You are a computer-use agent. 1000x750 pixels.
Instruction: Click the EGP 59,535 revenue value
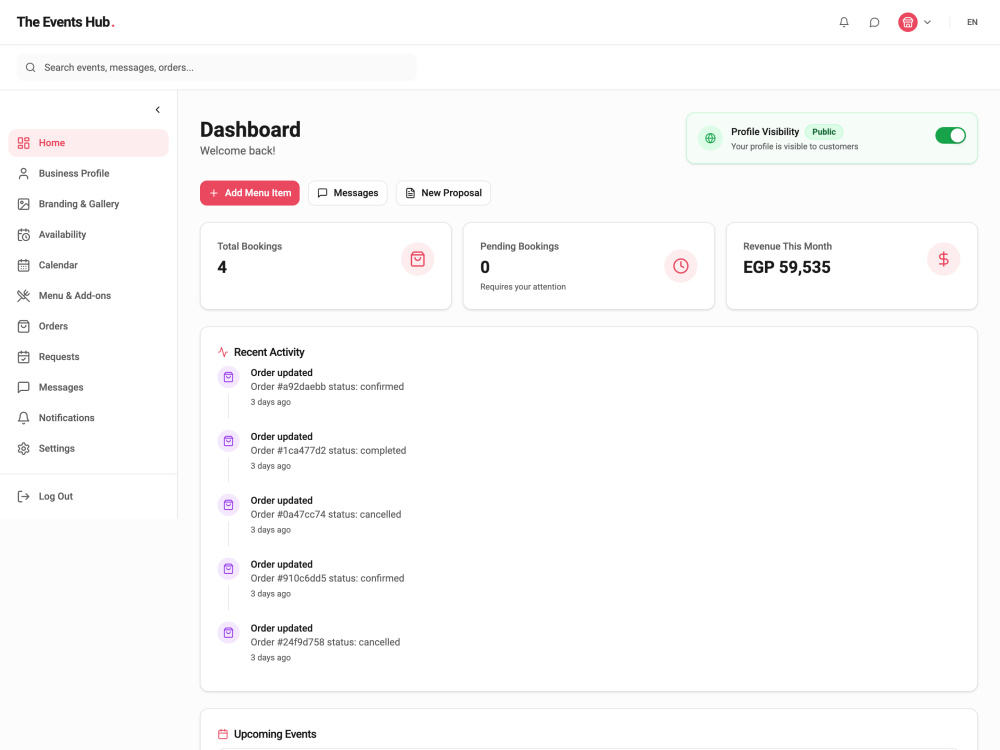786,267
